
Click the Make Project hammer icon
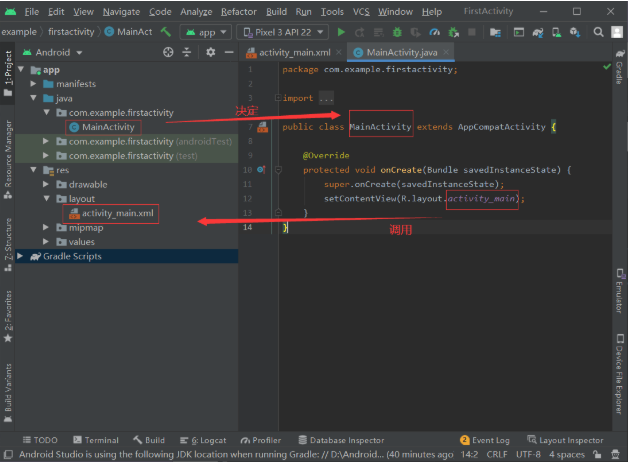pyautogui.click(x=166, y=31)
